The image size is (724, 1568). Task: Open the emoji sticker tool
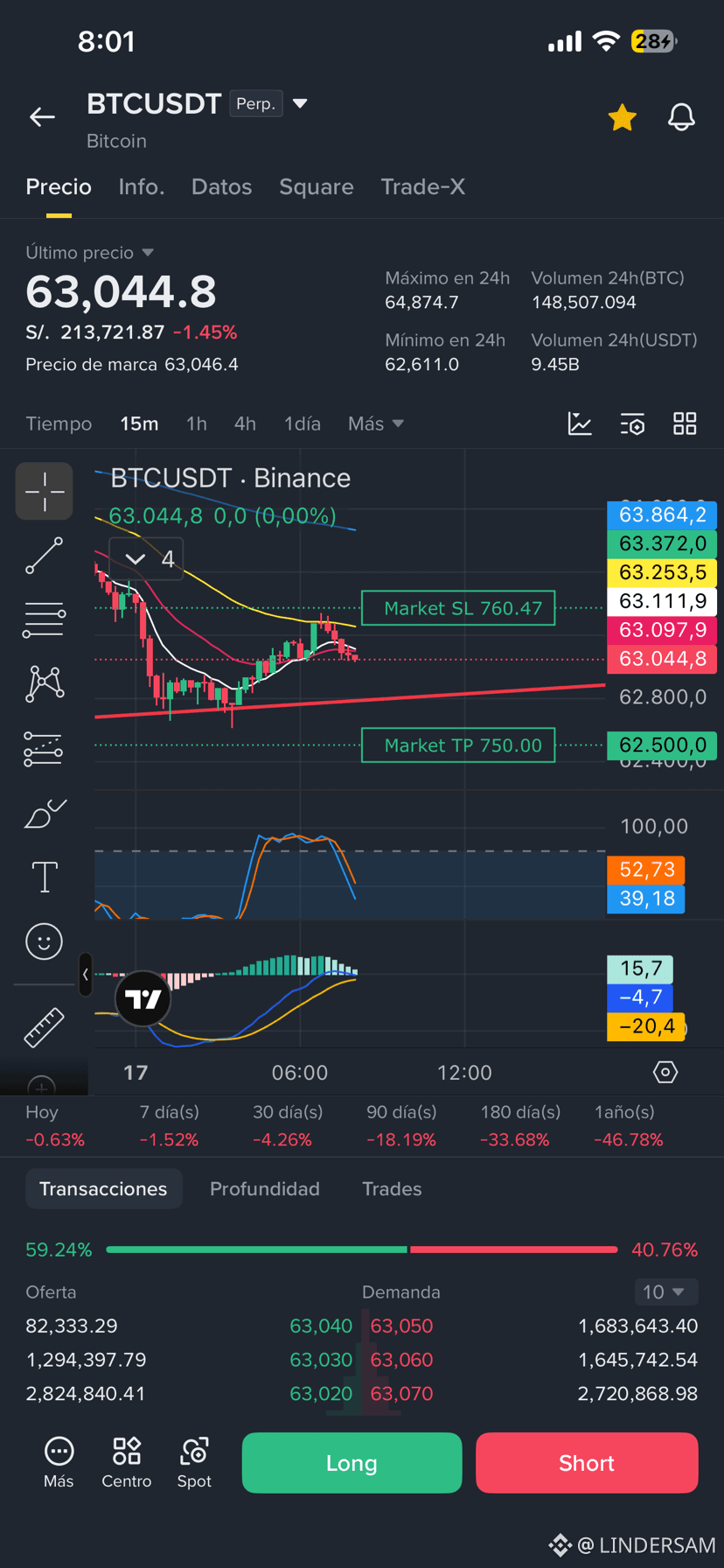click(44, 941)
